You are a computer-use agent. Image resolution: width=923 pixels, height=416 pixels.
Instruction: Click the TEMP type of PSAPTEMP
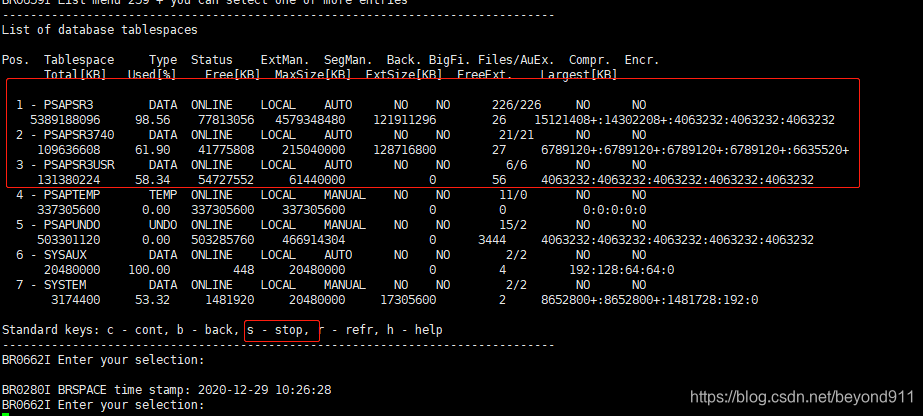163,195
